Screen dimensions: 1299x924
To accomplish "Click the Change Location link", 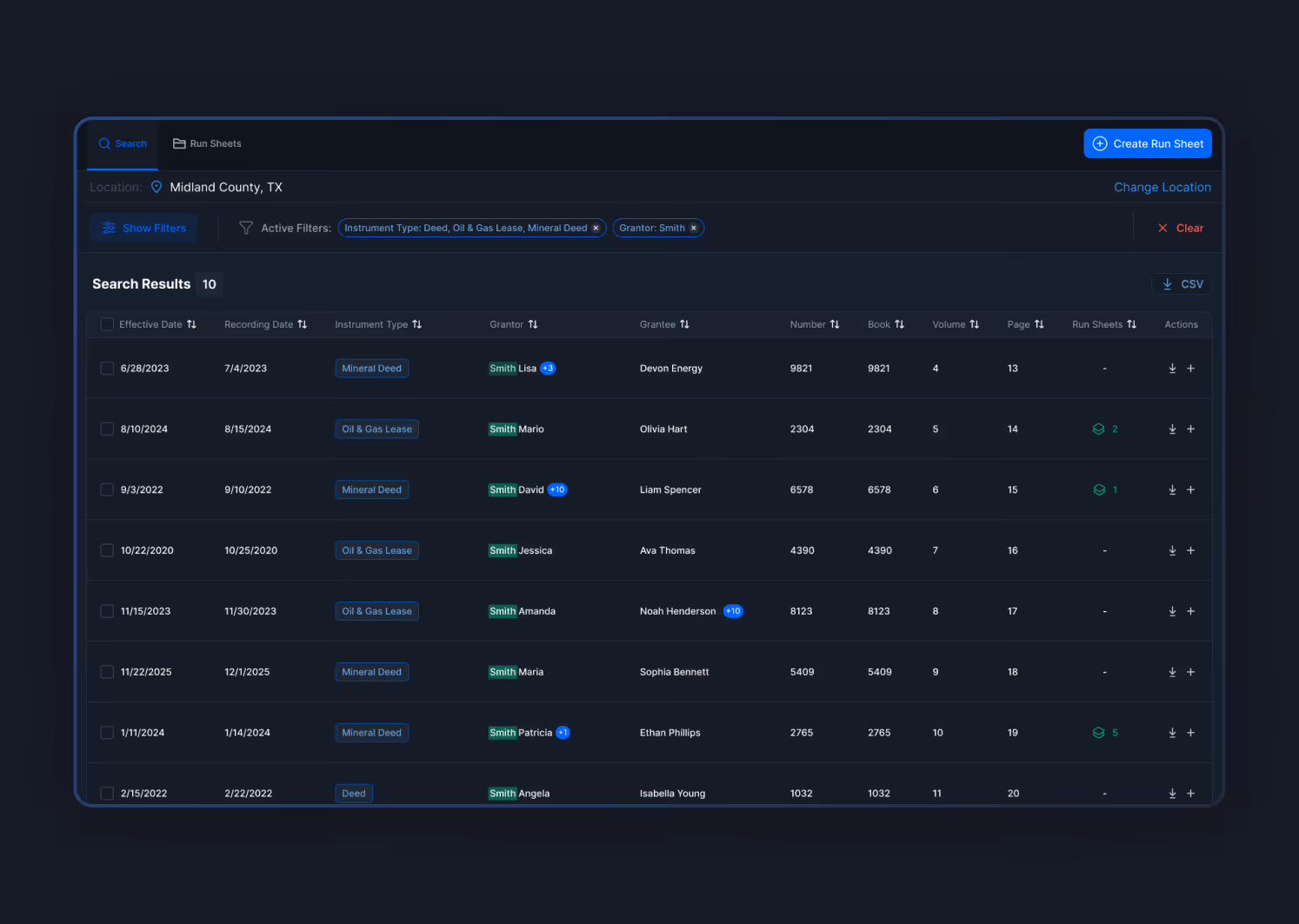I will click(x=1162, y=187).
